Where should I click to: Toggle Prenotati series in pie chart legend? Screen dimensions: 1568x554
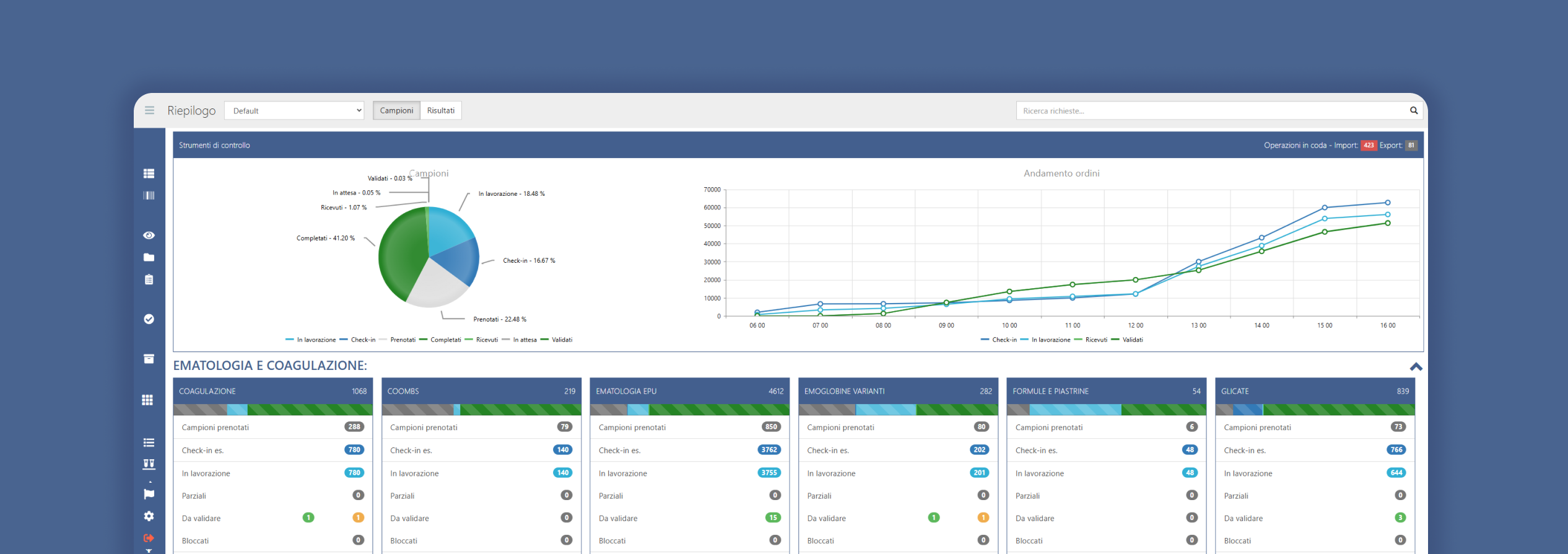397,340
